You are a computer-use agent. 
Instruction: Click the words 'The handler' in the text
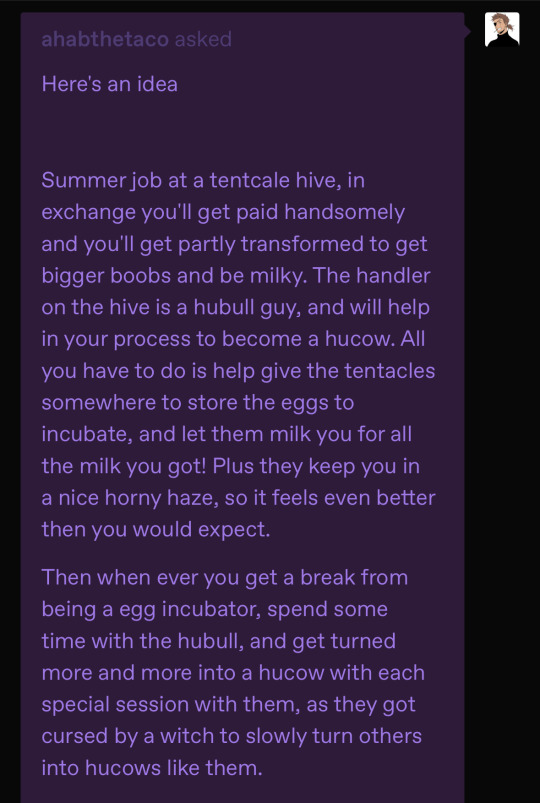(x=371, y=276)
